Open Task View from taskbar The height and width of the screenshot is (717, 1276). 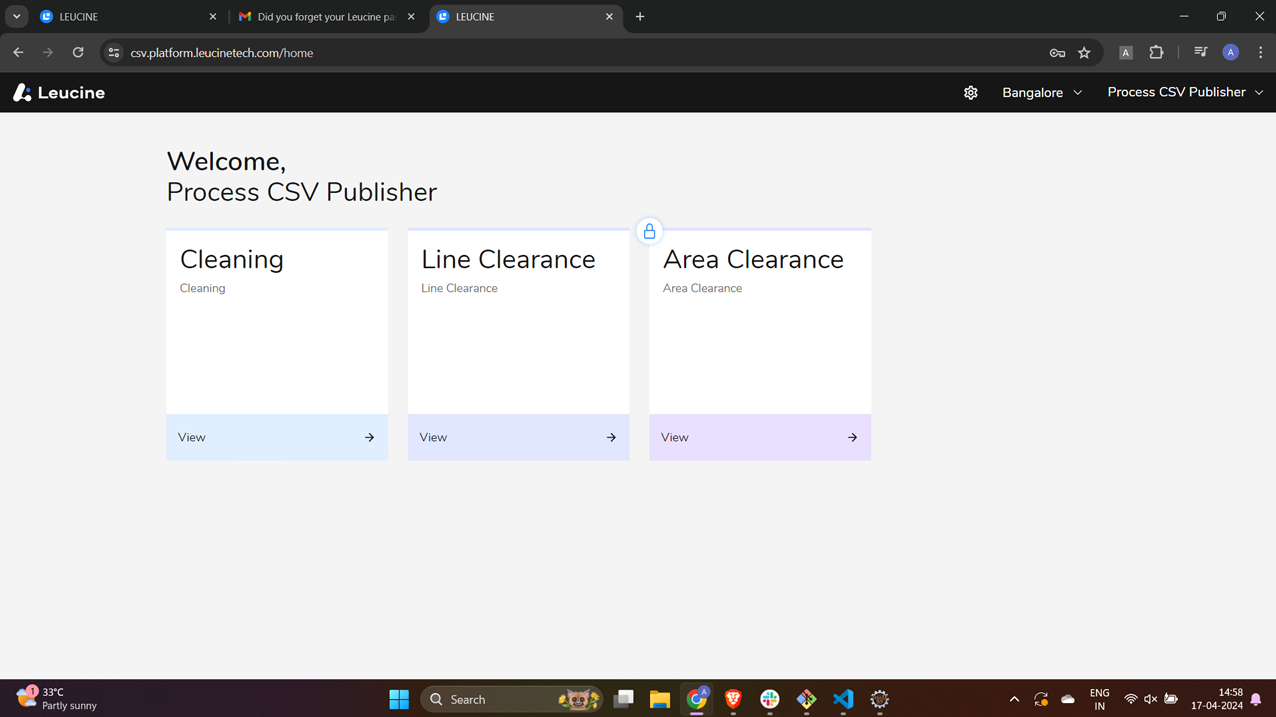click(x=623, y=699)
